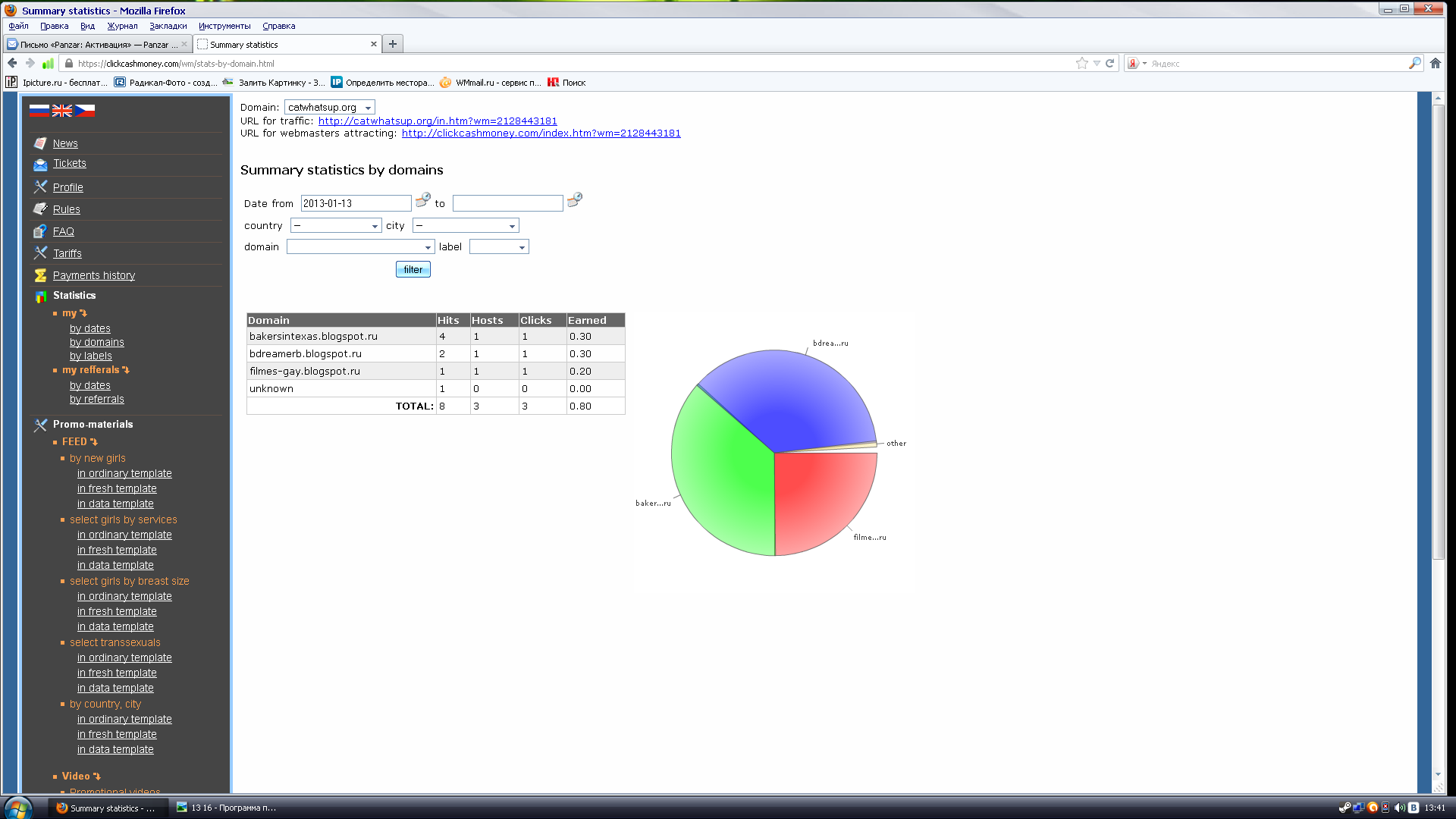
Task: Open the catwhatsup.org Domain selector
Action: click(329, 108)
